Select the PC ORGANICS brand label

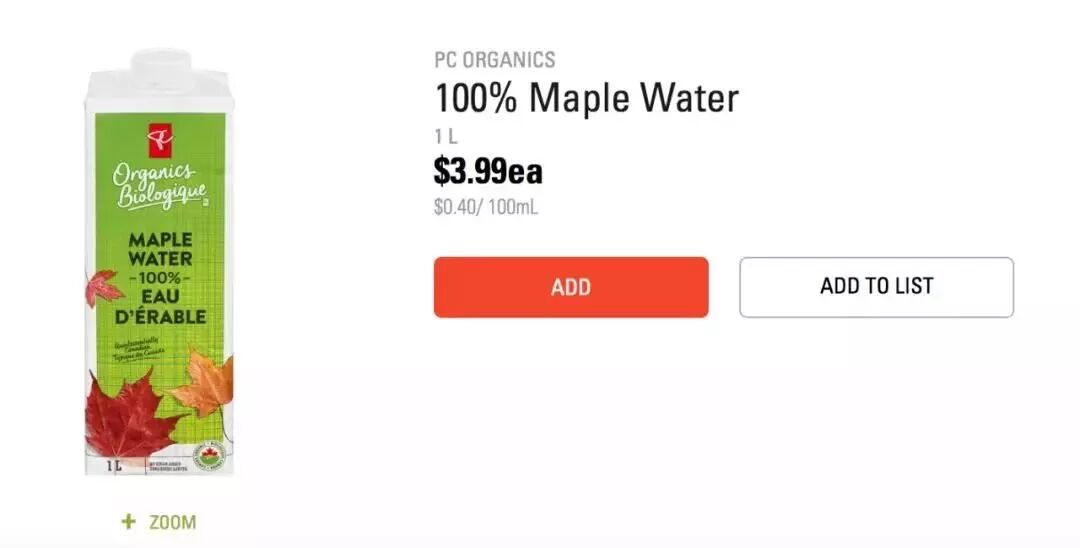(x=494, y=60)
